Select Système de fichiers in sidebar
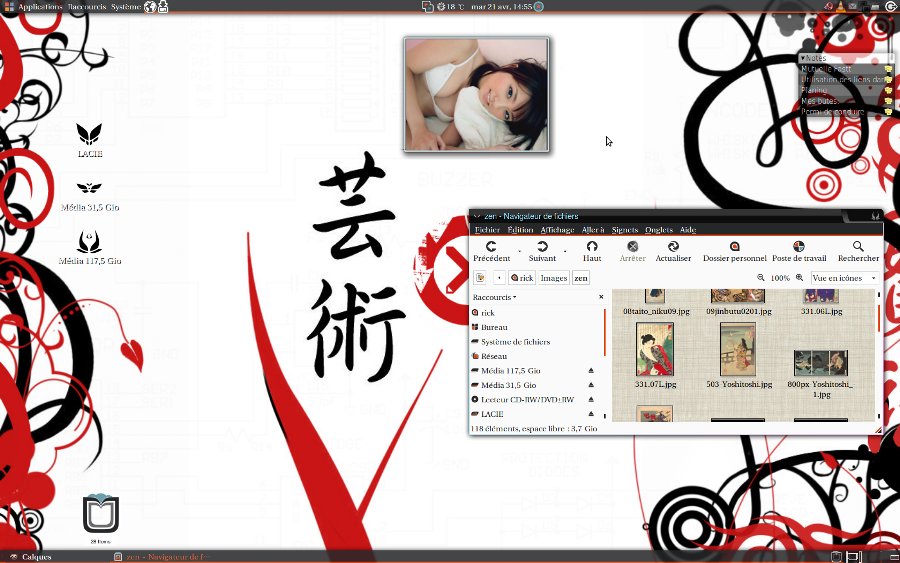Screen dimensions: 900x563 (x=536, y=341)
